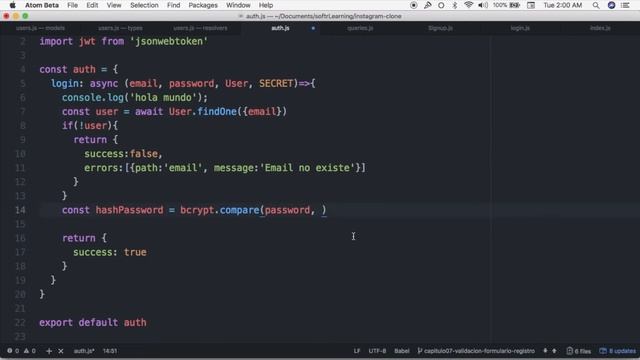Change the LF line ending selector
This screenshot has height=360, width=640.
(x=357, y=351)
